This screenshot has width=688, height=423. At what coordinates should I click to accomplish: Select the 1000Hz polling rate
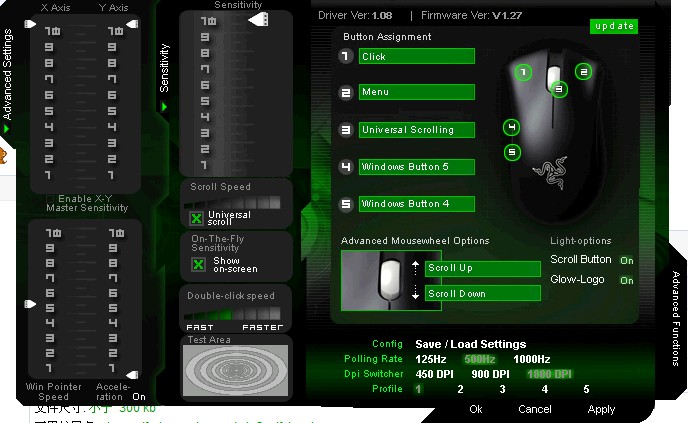531,359
